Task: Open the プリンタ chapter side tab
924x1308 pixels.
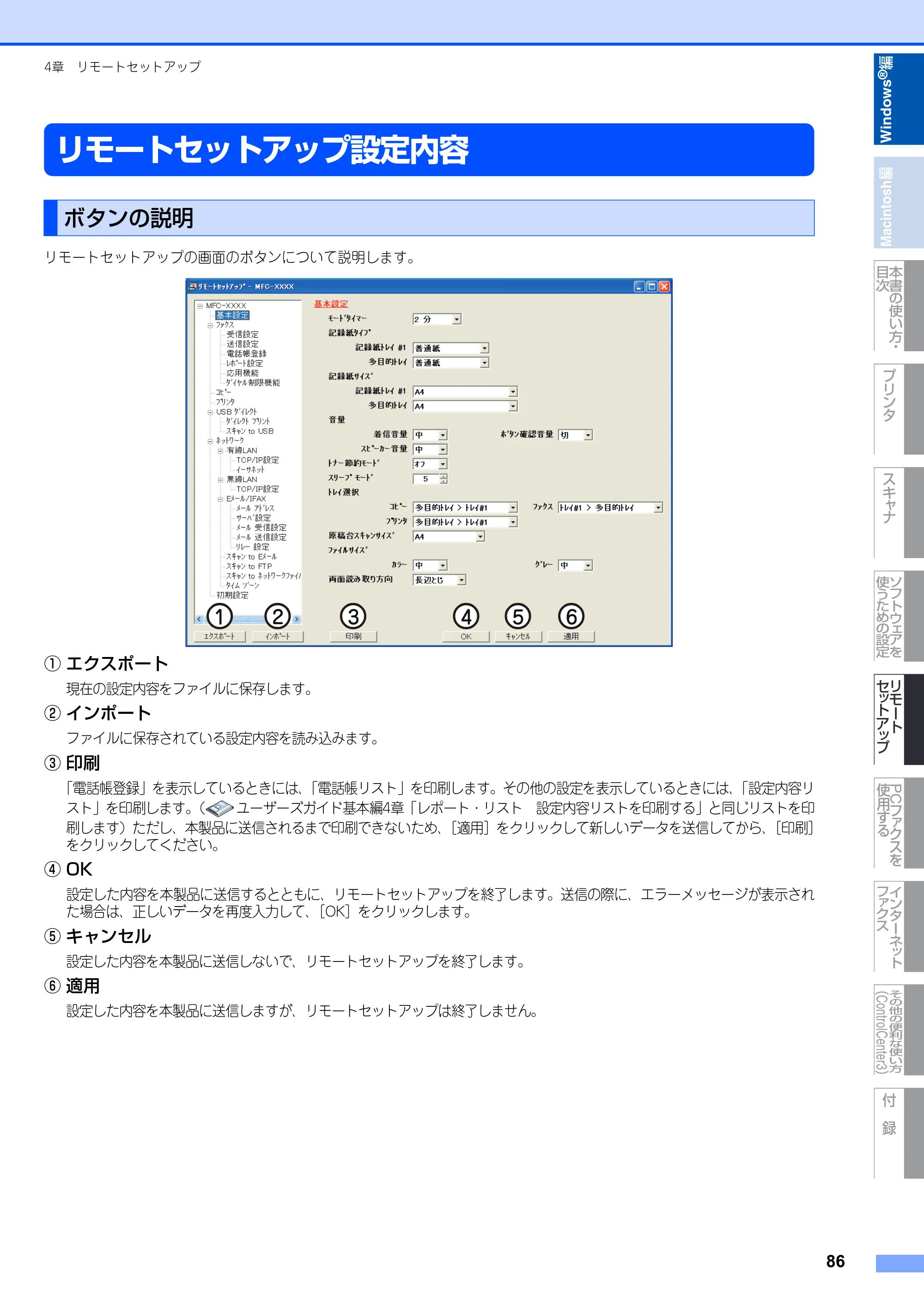Action: pyautogui.click(x=899, y=409)
